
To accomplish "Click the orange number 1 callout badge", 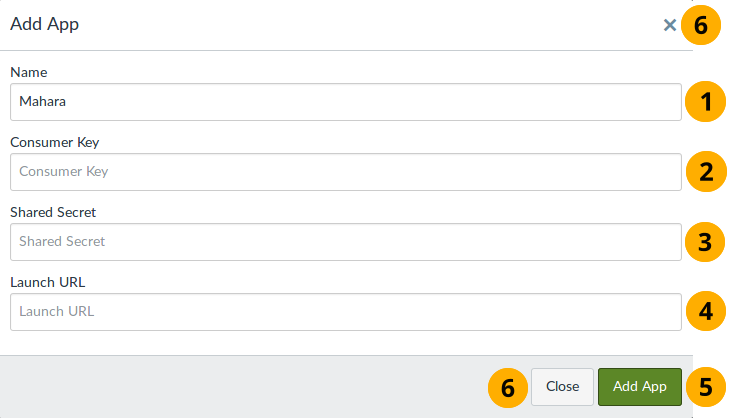I will (x=705, y=101).
